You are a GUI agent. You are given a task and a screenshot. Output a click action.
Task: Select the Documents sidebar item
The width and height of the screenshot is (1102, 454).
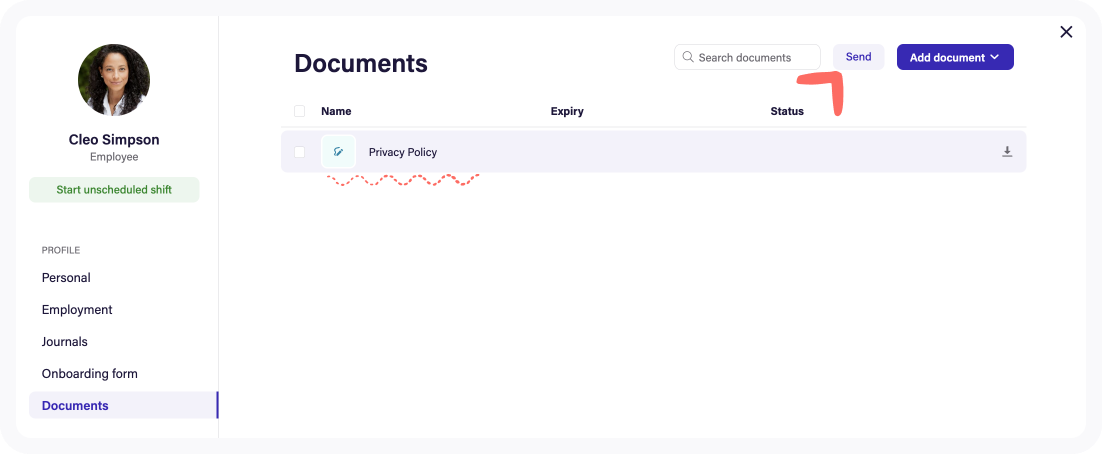click(123, 406)
